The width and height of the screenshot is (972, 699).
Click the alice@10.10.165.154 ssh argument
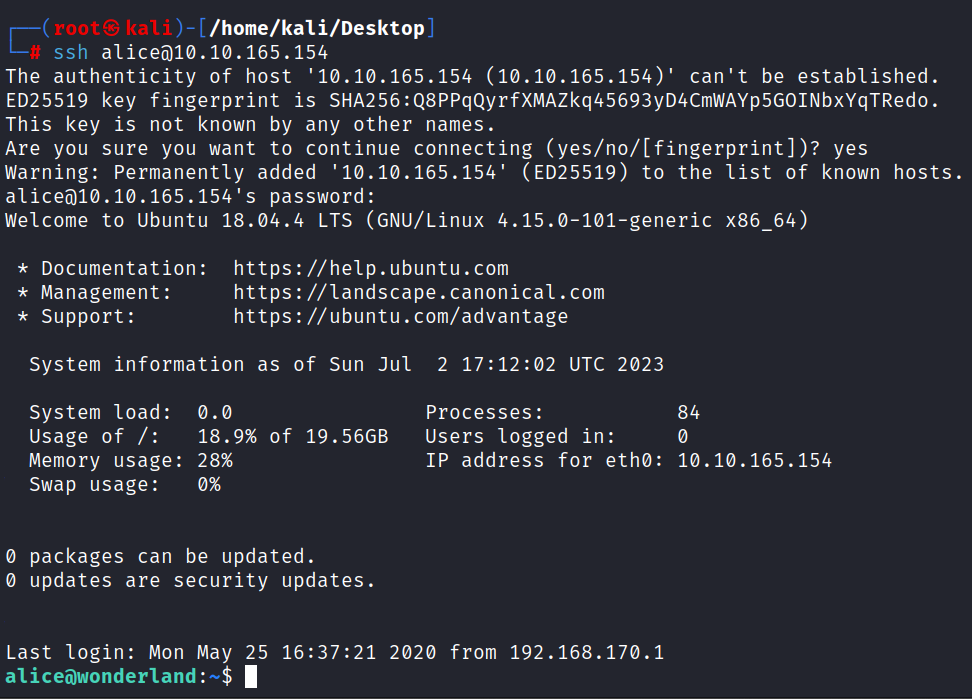coord(214,53)
